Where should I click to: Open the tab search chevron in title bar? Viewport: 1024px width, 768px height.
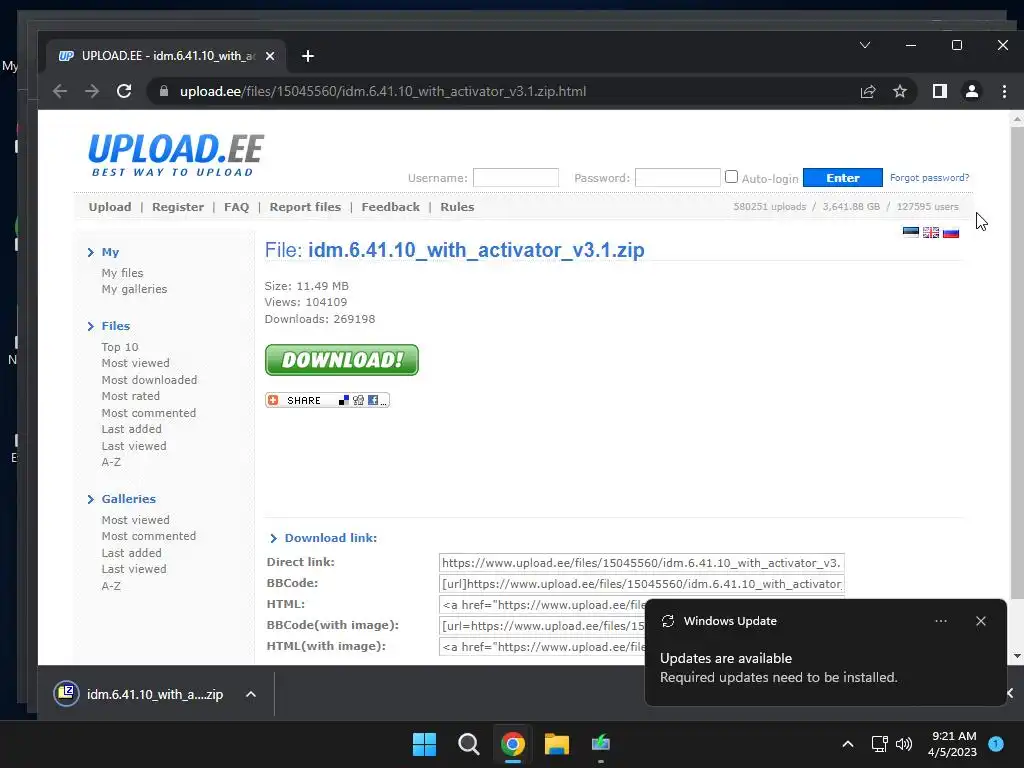pos(865,45)
